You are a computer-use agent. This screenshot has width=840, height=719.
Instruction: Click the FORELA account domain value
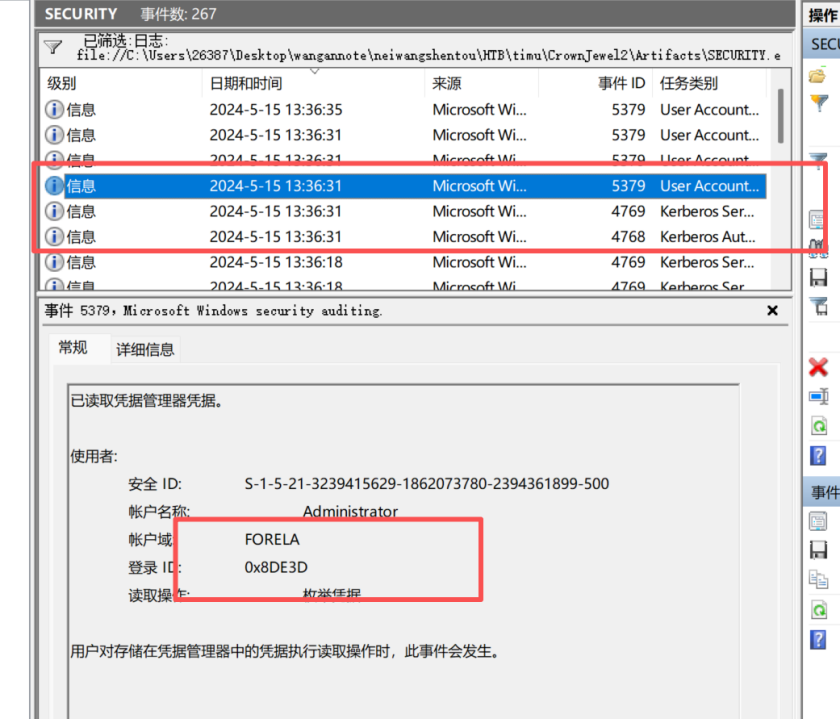[x=272, y=540]
